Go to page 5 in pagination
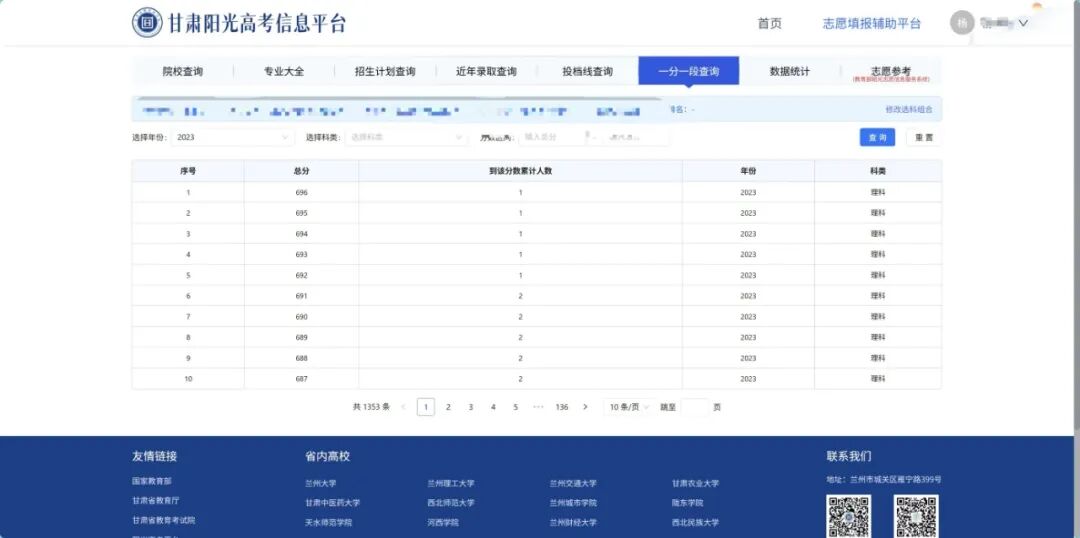The height and width of the screenshot is (538, 1080). coord(515,407)
